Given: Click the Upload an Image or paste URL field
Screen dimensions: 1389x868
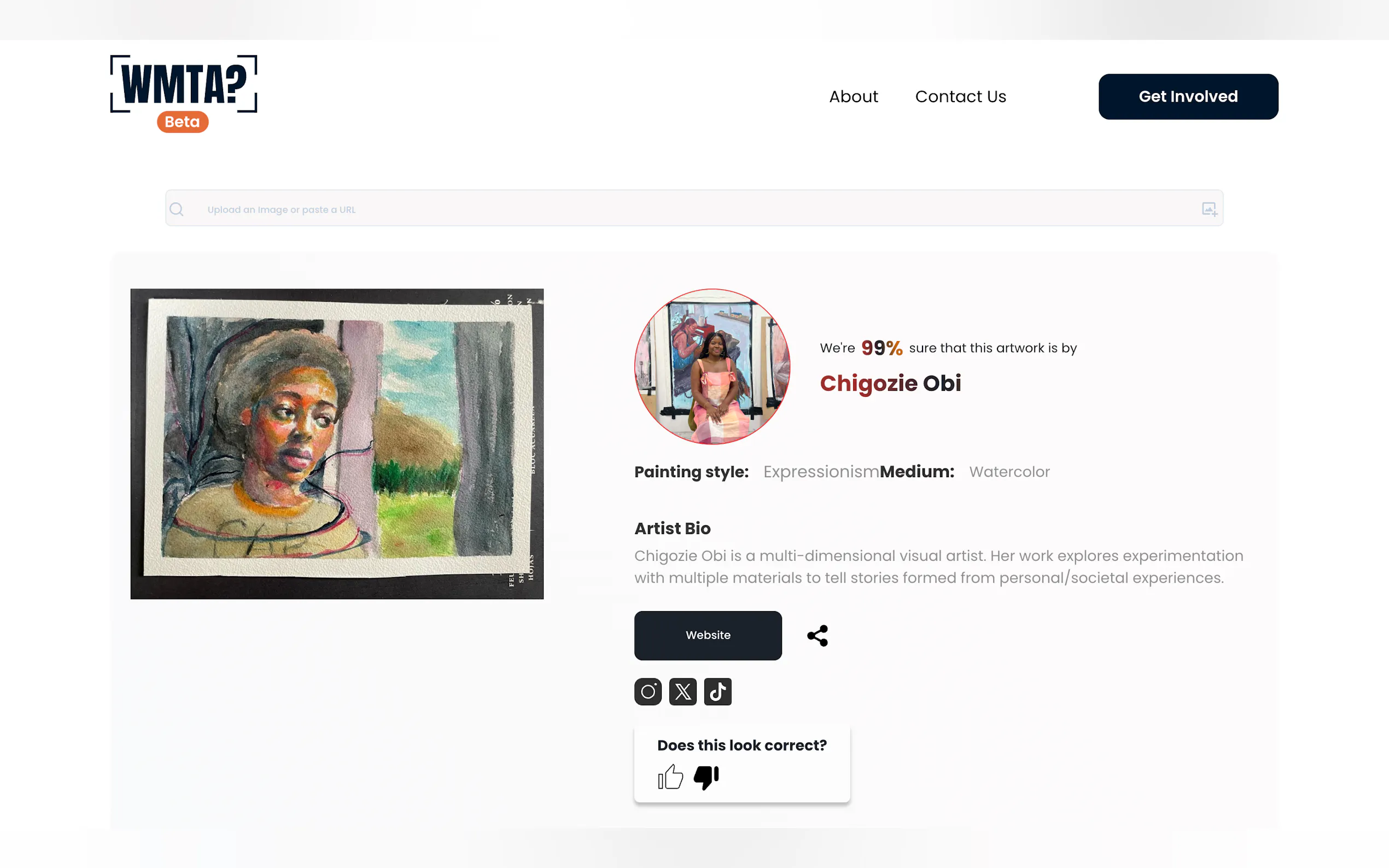Looking at the screenshot, I should [694, 208].
